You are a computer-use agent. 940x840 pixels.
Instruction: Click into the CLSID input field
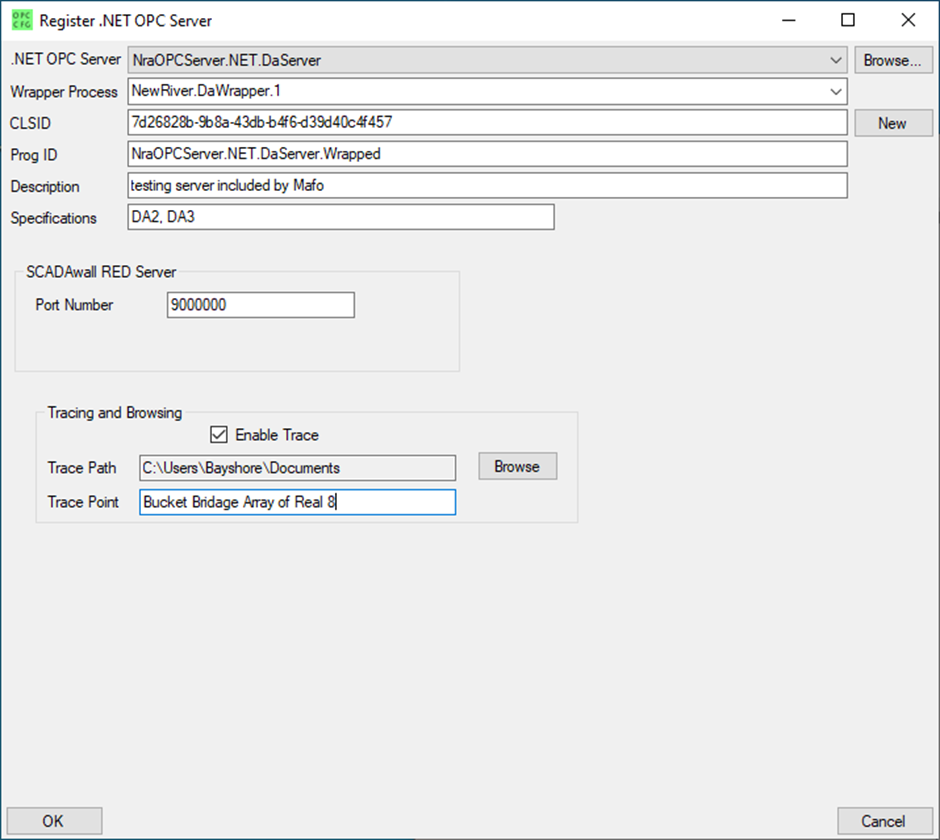point(487,122)
